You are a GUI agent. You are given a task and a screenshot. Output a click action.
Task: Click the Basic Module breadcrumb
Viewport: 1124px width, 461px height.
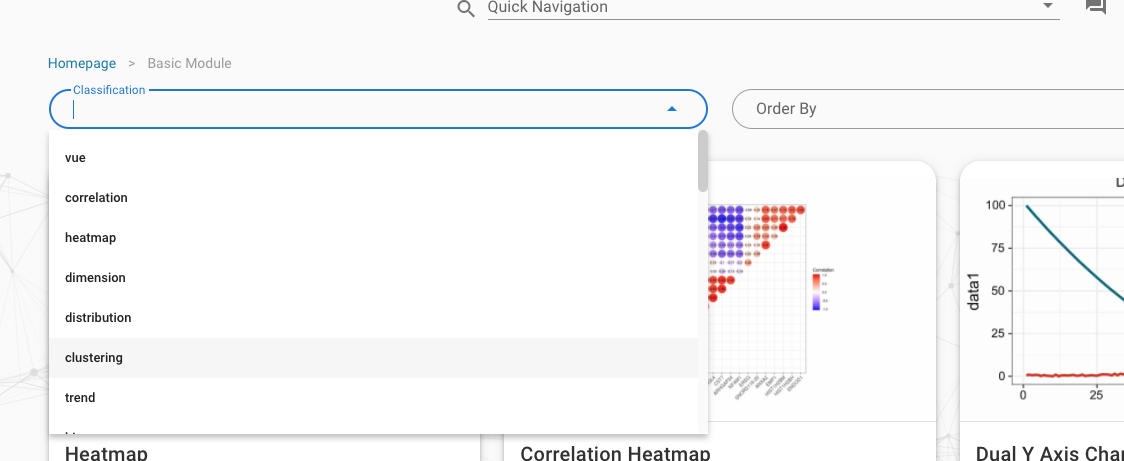[189, 64]
